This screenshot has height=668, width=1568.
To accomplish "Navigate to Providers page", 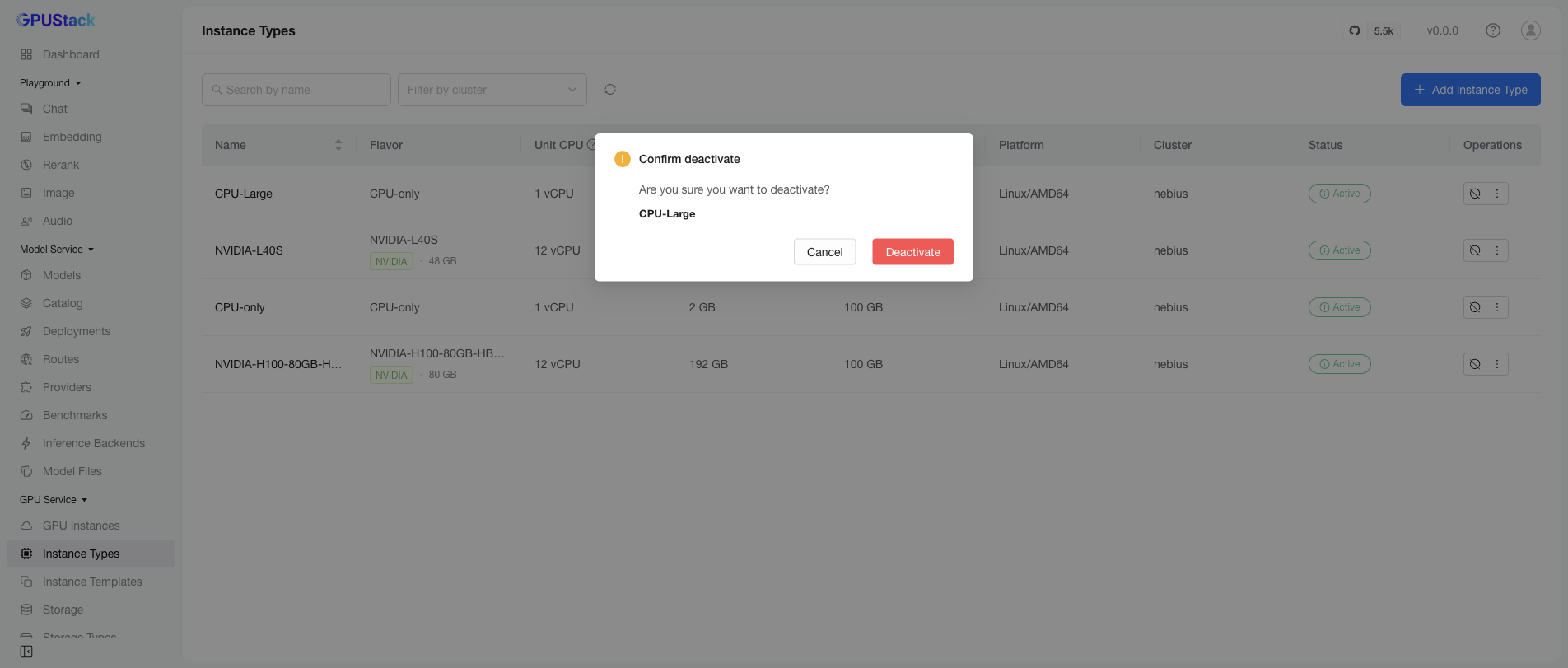I will (x=91, y=387).
